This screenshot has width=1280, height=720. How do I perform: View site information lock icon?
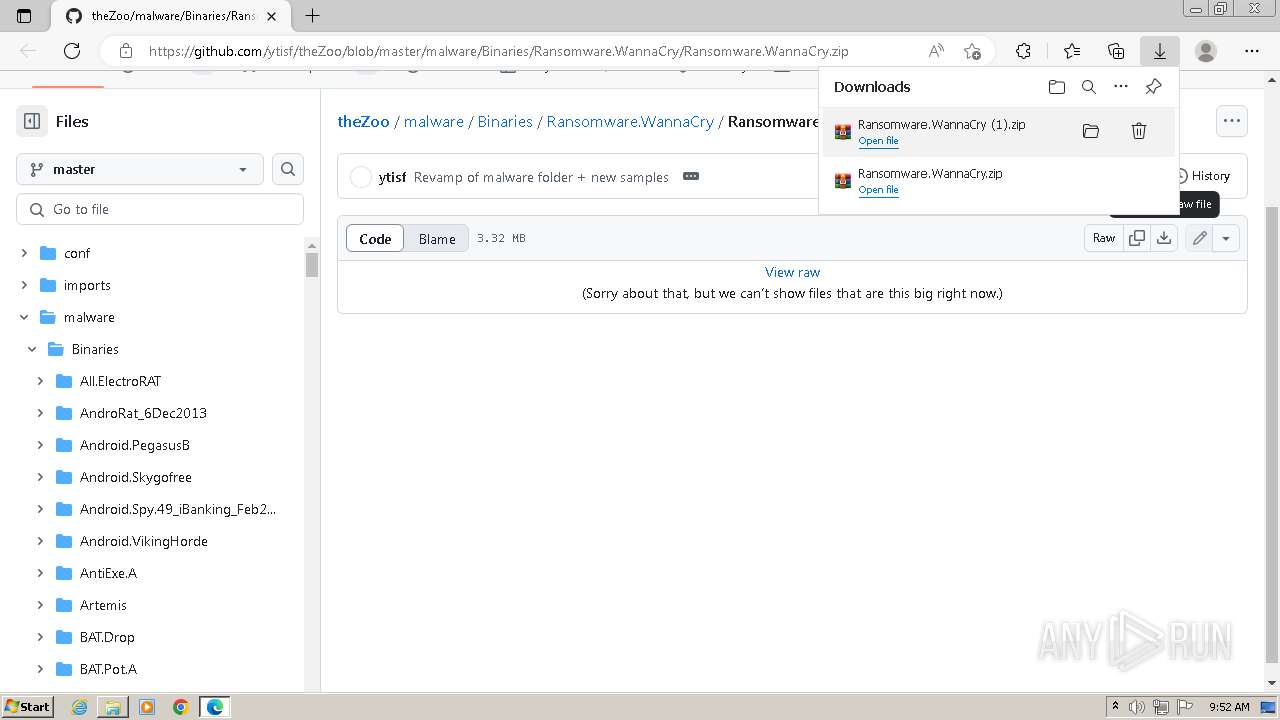[126, 51]
